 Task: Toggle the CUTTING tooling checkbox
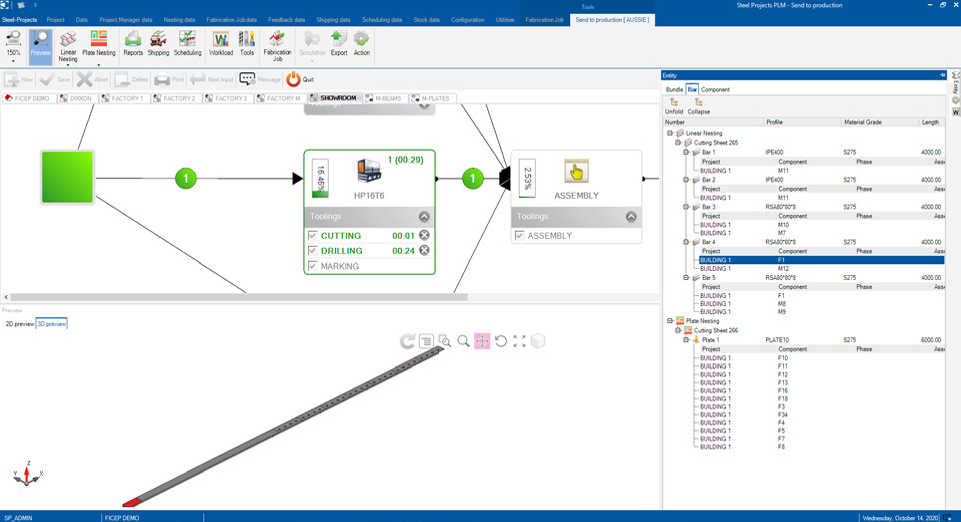point(313,235)
